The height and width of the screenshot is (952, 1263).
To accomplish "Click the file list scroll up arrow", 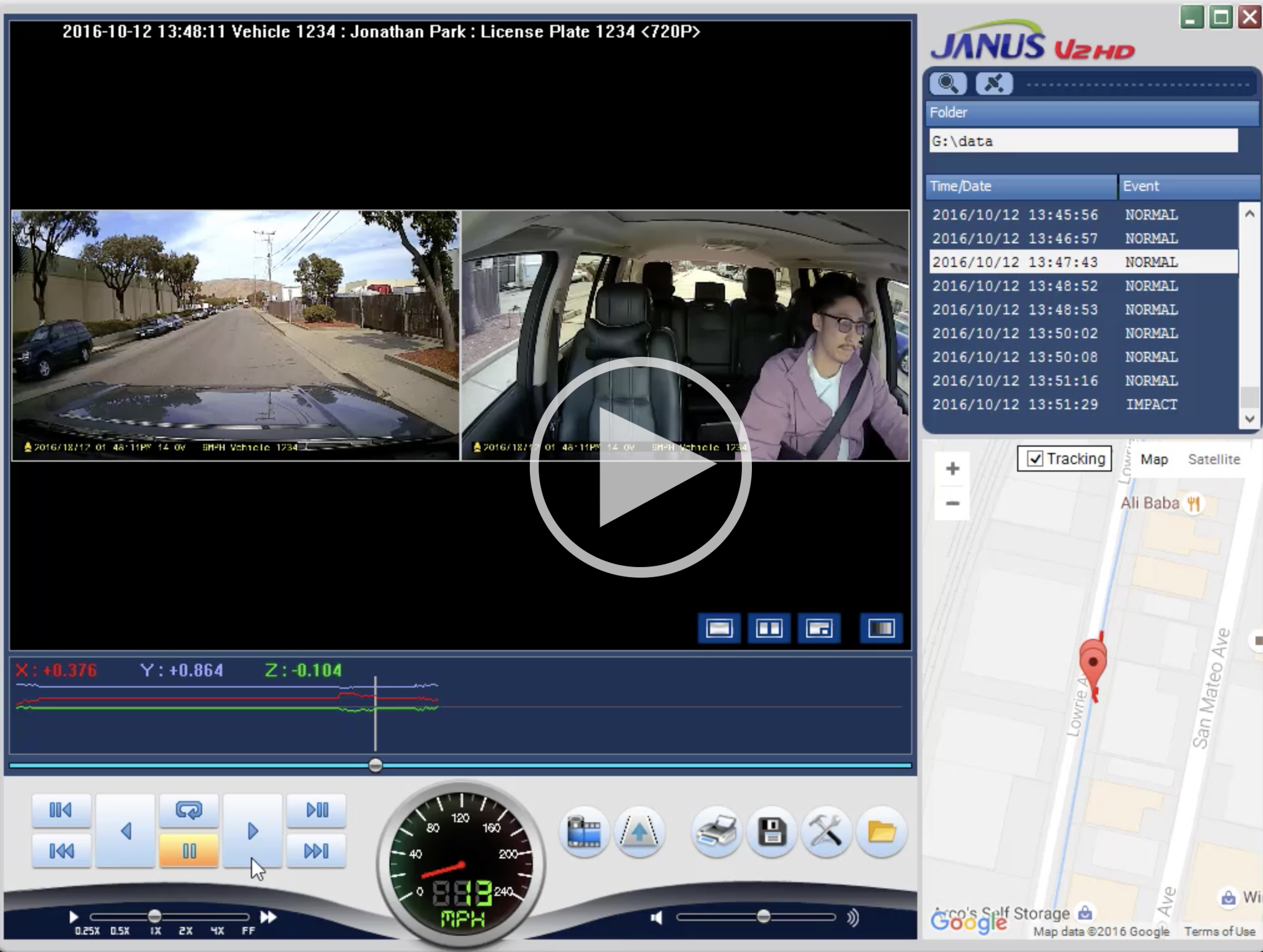I will (x=1249, y=213).
